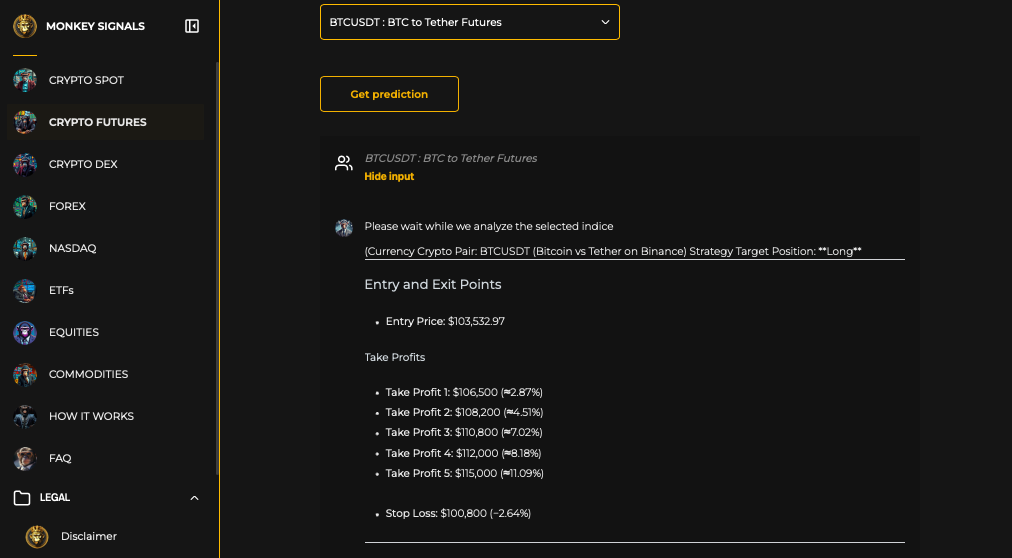Click the Equities avatar icon
This screenshot has width=1012, height=558.
25,332
